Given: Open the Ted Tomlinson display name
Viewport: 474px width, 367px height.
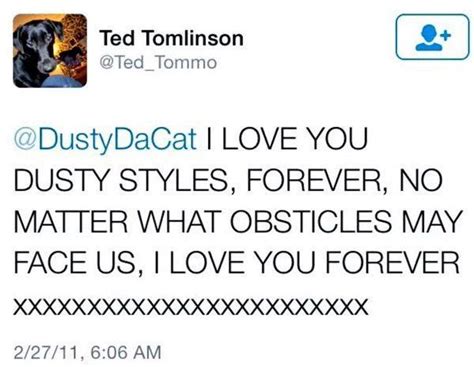Looking at the screenshot, I should coord(171,38).
